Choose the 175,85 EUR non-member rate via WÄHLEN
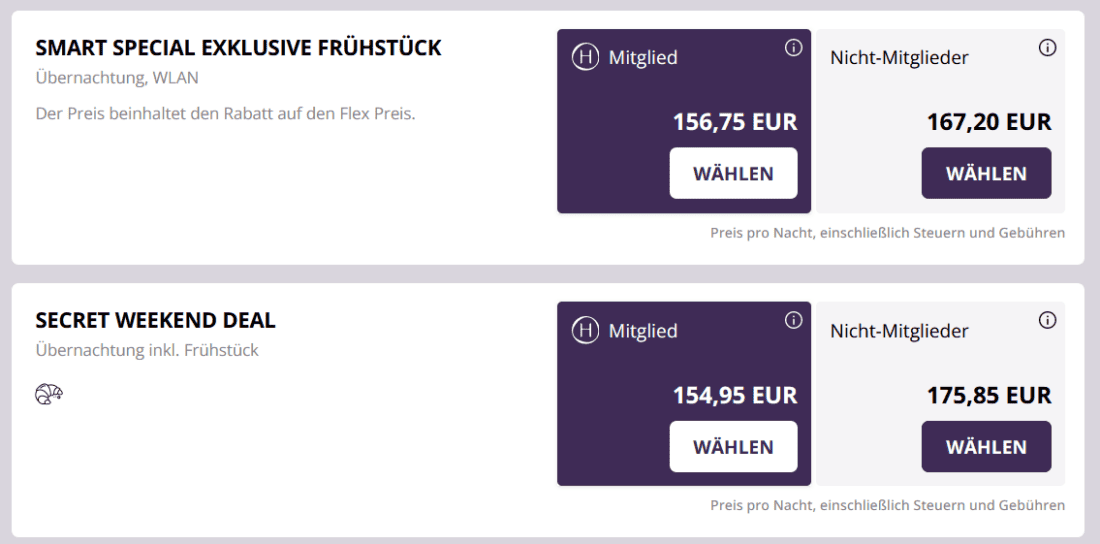The image size is (1100, 544). tap(986, 446)
